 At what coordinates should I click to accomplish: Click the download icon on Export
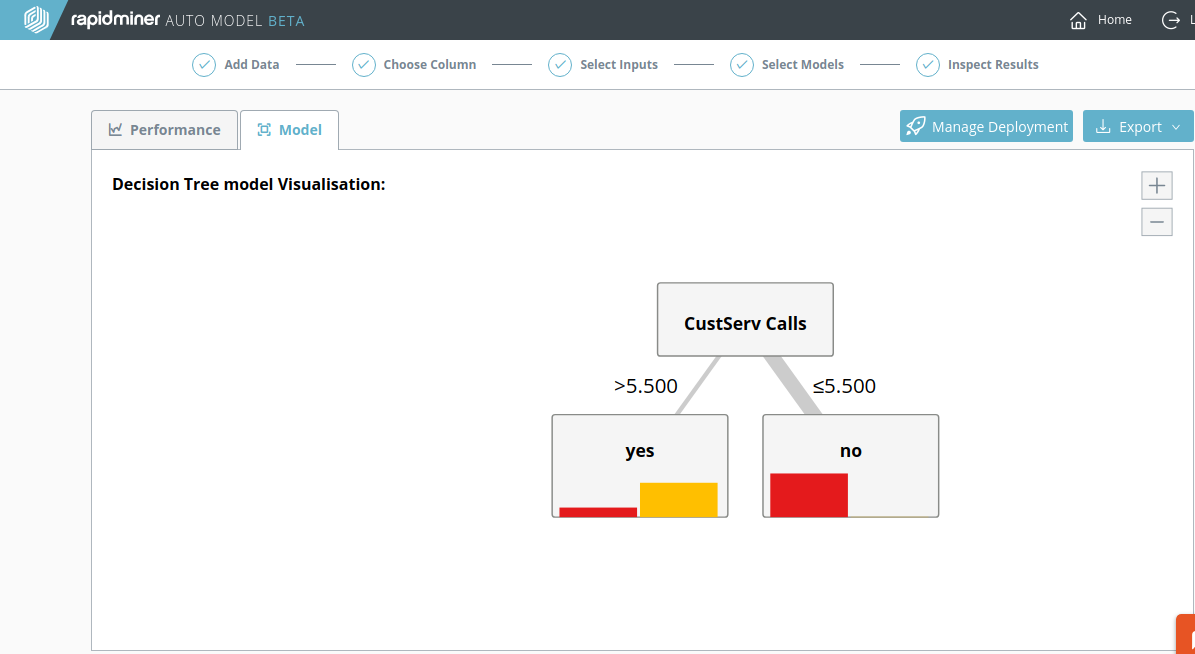click(x=1103, y=127)
